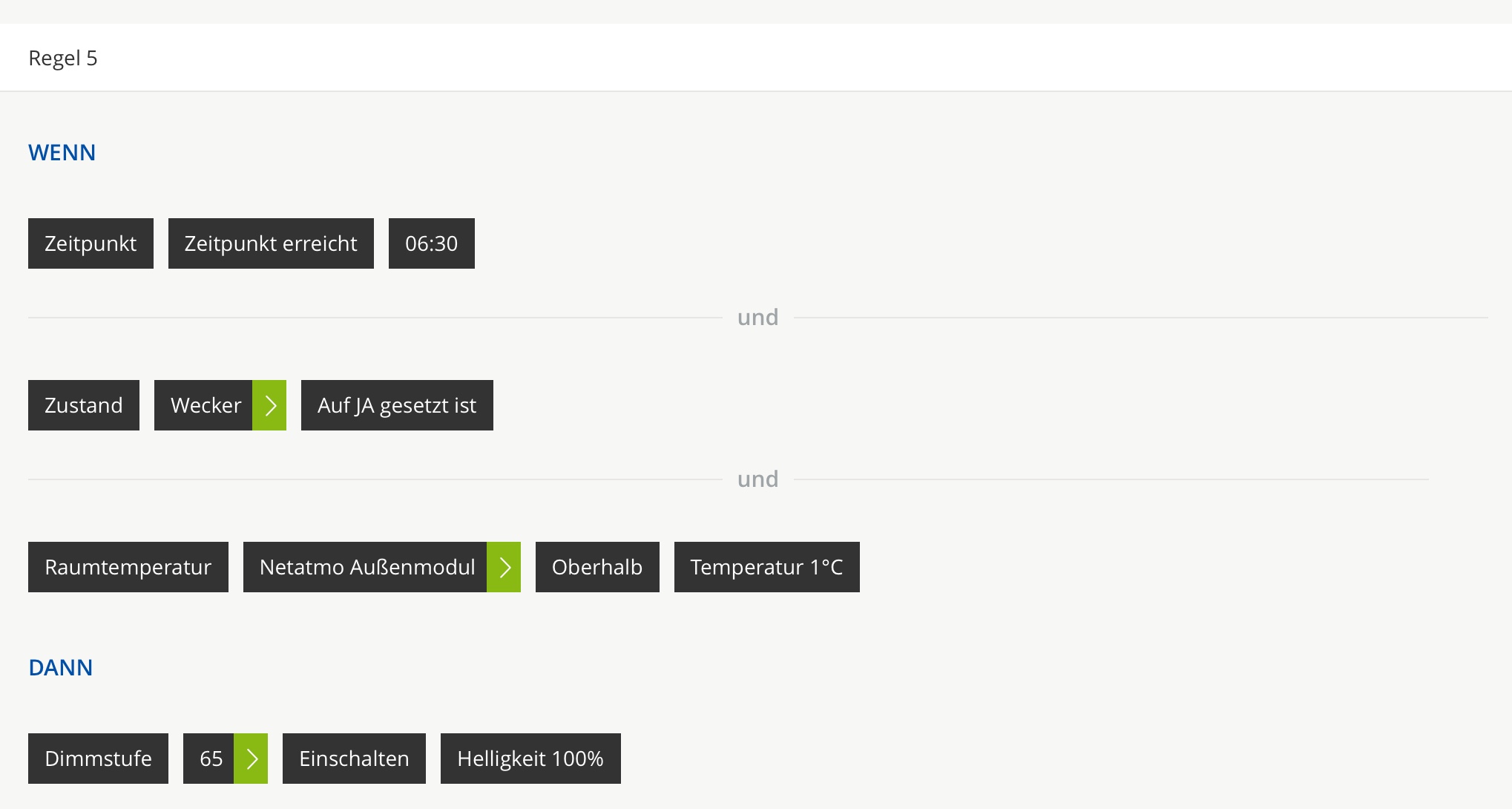Choose the Wecker state variable
1512x809 pixels.
tap(204, 405)
